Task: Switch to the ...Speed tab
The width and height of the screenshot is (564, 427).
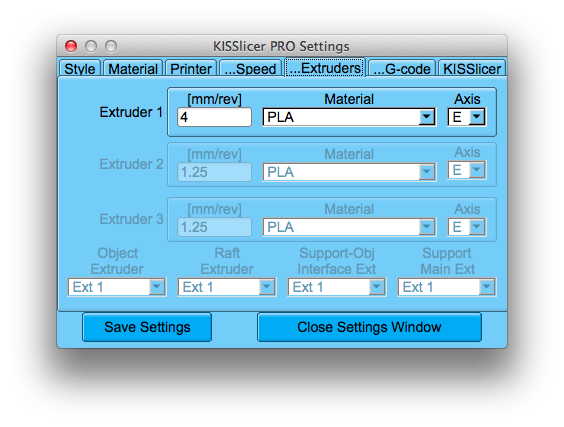Action: [250, 68]
